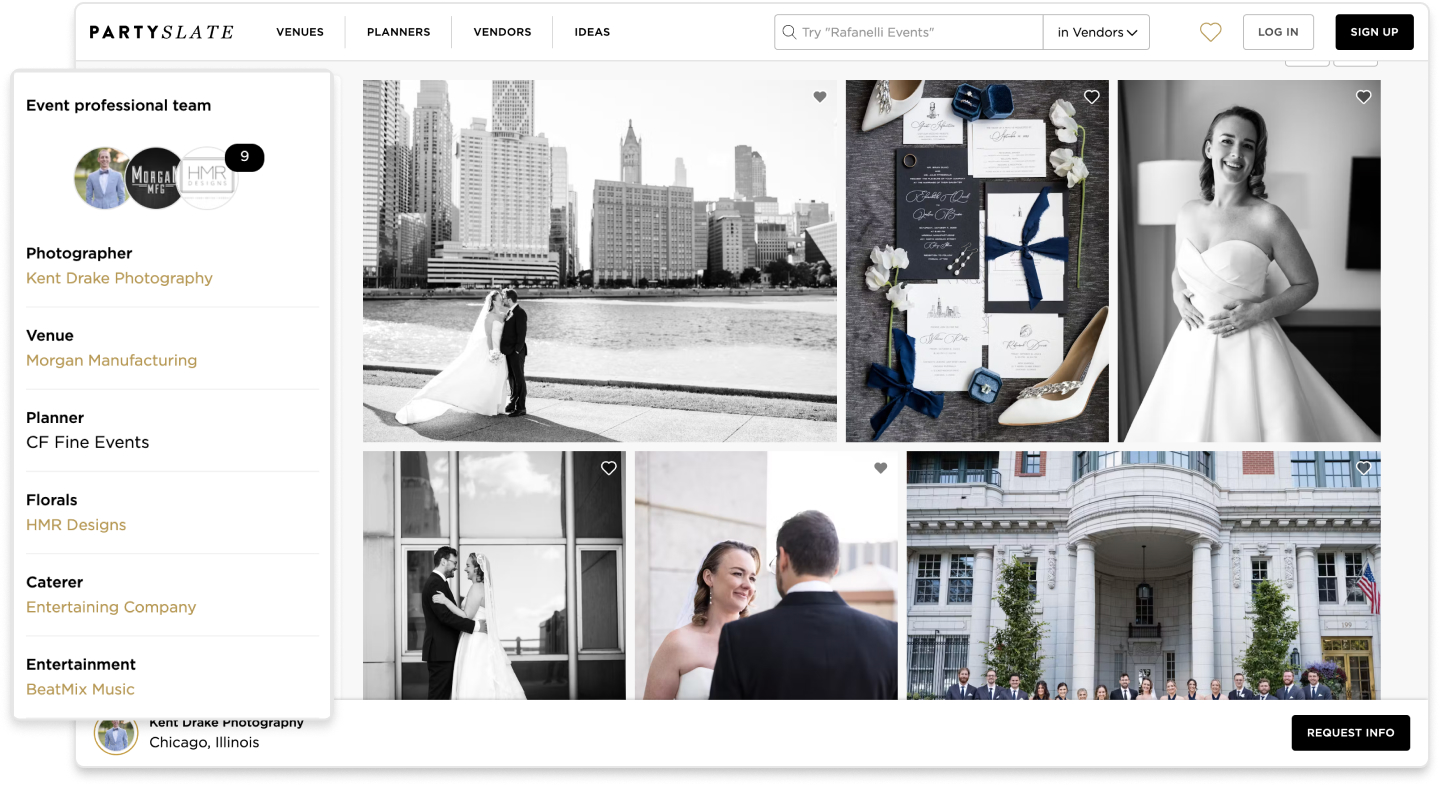Click the 9 team members badge

tap(244, 157)
